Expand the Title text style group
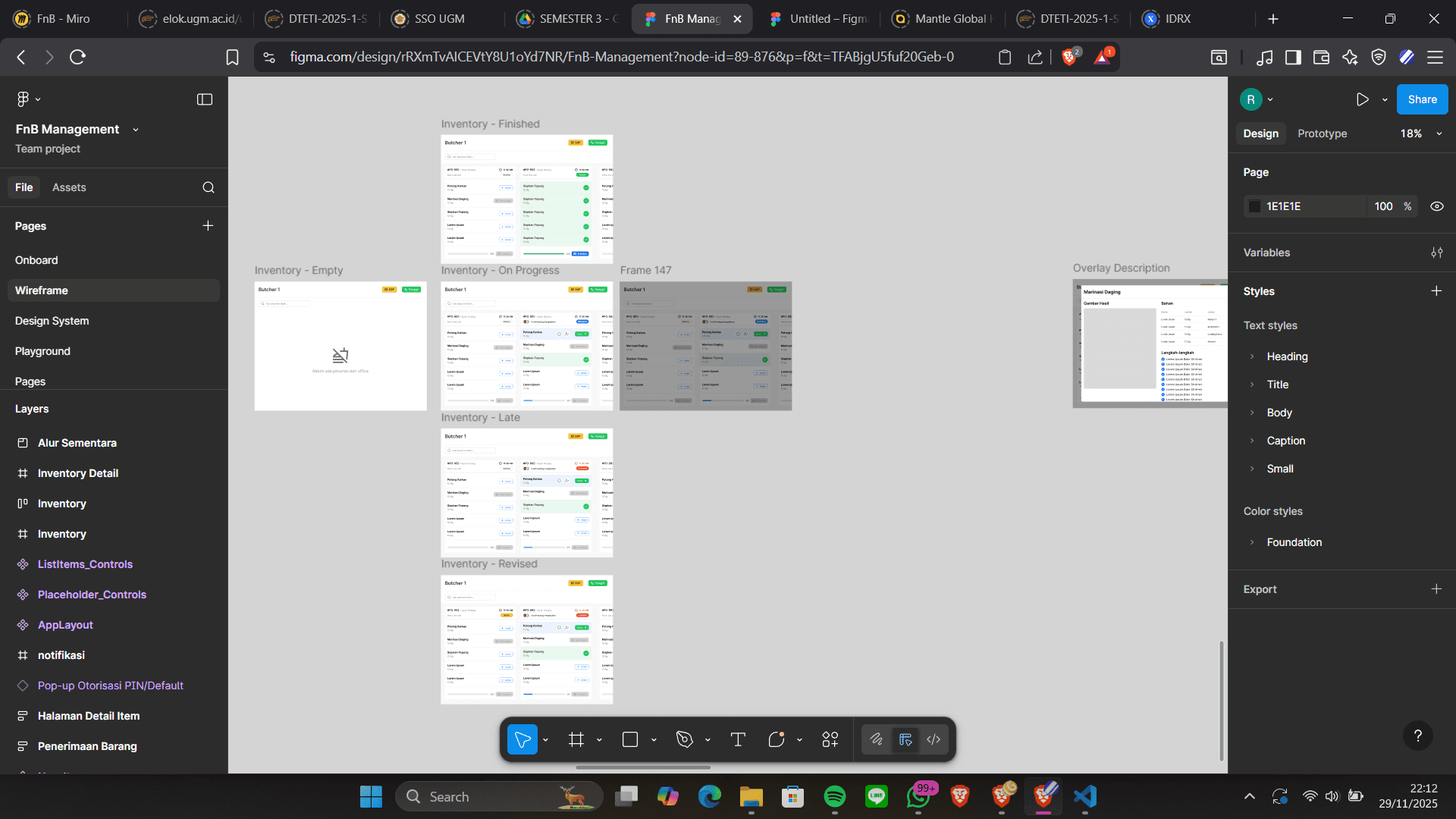 1252,384
